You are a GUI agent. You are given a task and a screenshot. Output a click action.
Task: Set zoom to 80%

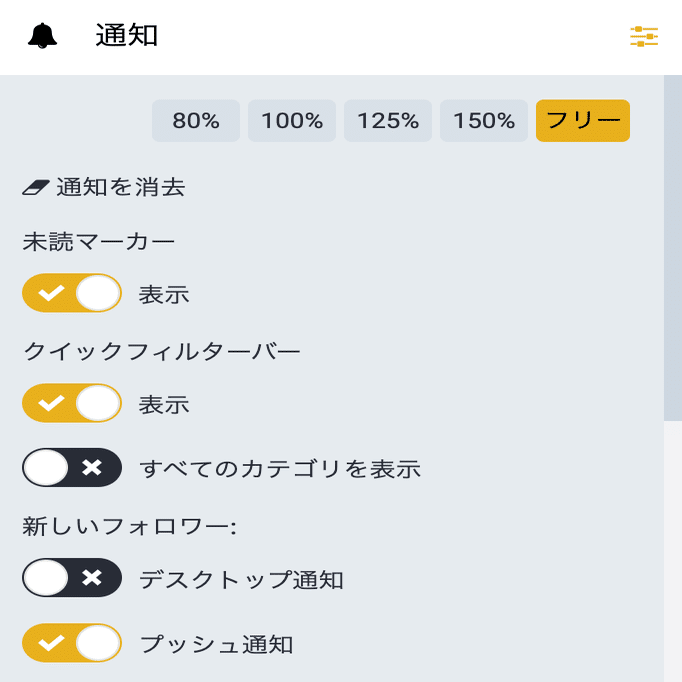196,121
